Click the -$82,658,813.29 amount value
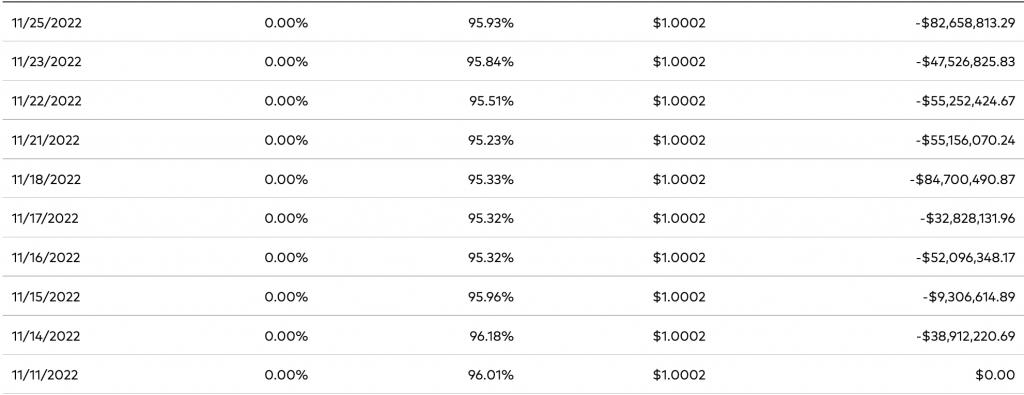1024x395 pixels. click(x=965, y=23)
